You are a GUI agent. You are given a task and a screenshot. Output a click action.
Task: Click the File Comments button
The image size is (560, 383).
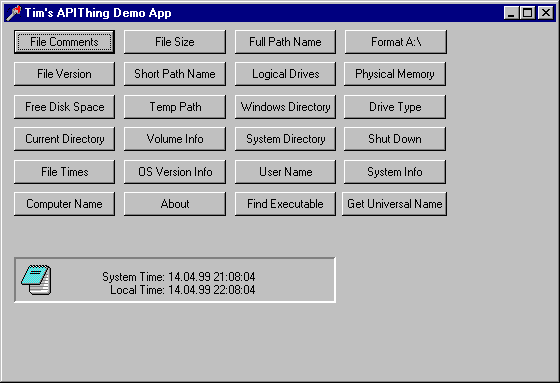pyautogui.click(x=64, y=42)
